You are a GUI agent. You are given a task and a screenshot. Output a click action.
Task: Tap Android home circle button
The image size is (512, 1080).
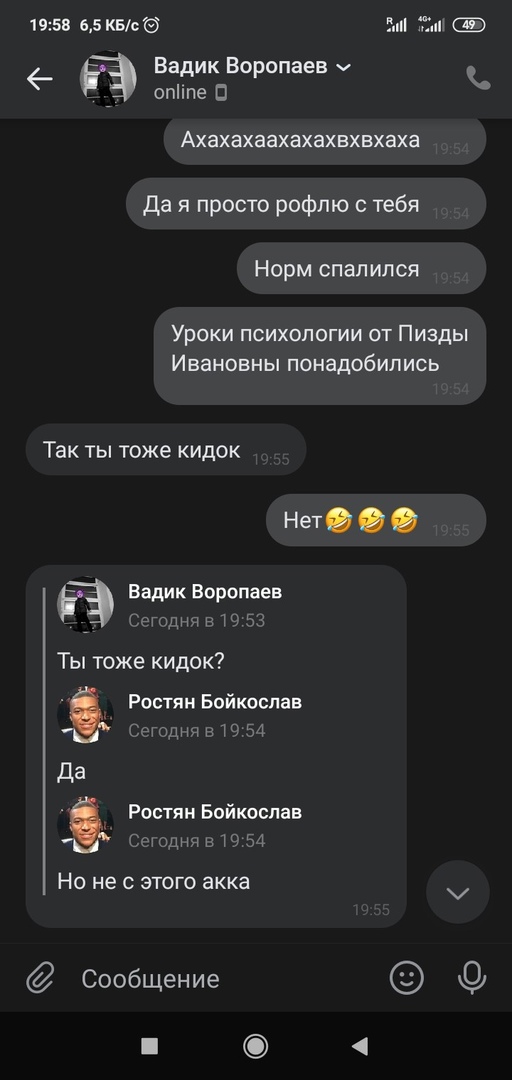(256, 1046)
